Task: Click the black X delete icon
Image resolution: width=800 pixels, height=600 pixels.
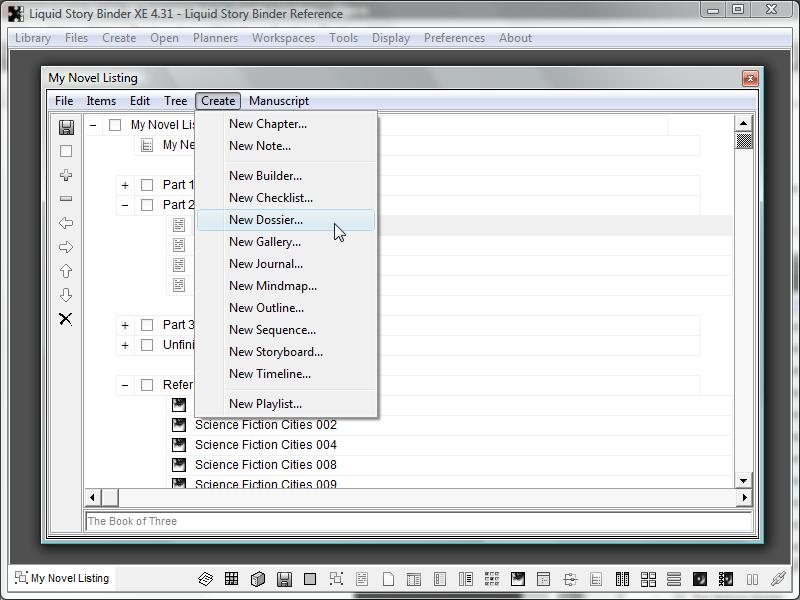Action: click(66, 319)
